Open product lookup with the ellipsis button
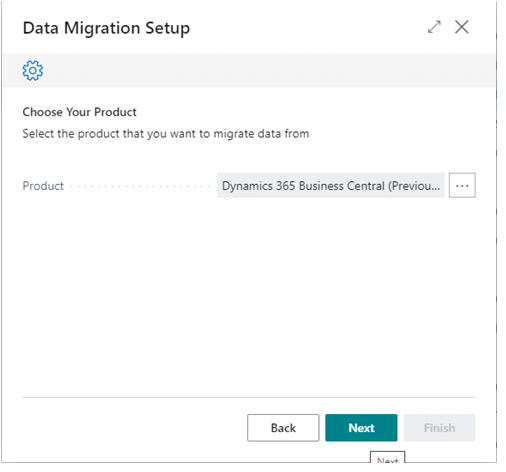Image resolution: width=506 pixels, height=472 pixels. [462, 185]
